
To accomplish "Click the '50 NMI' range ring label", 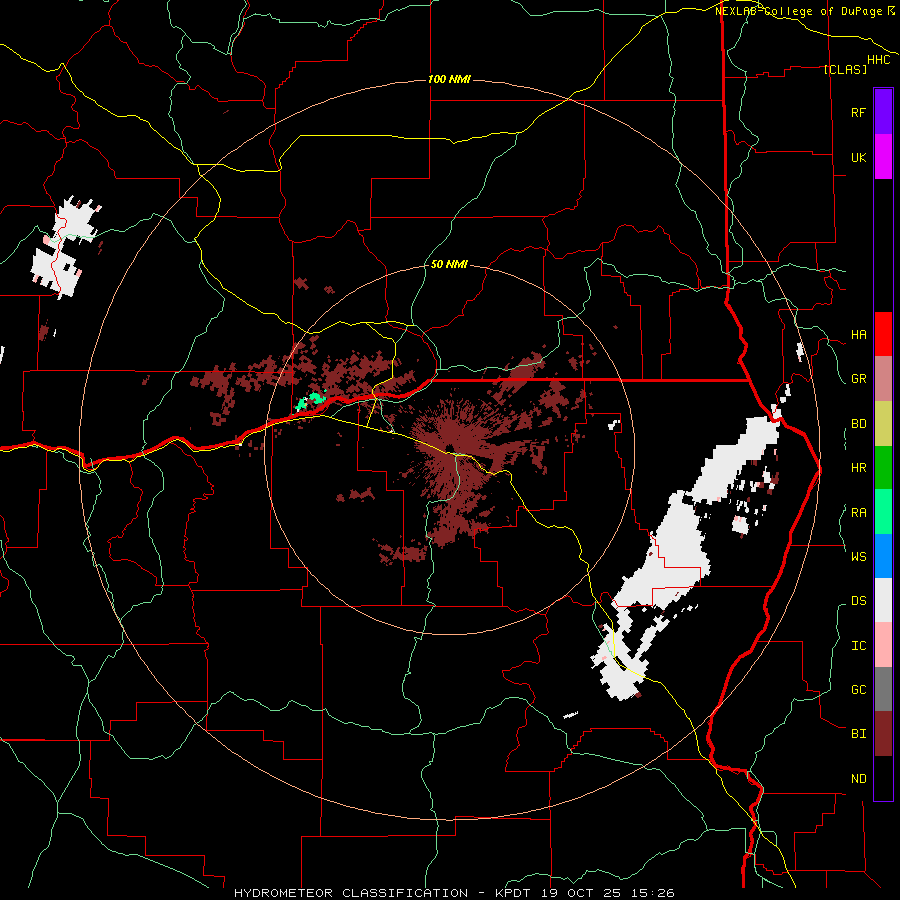I will [449, 264].
